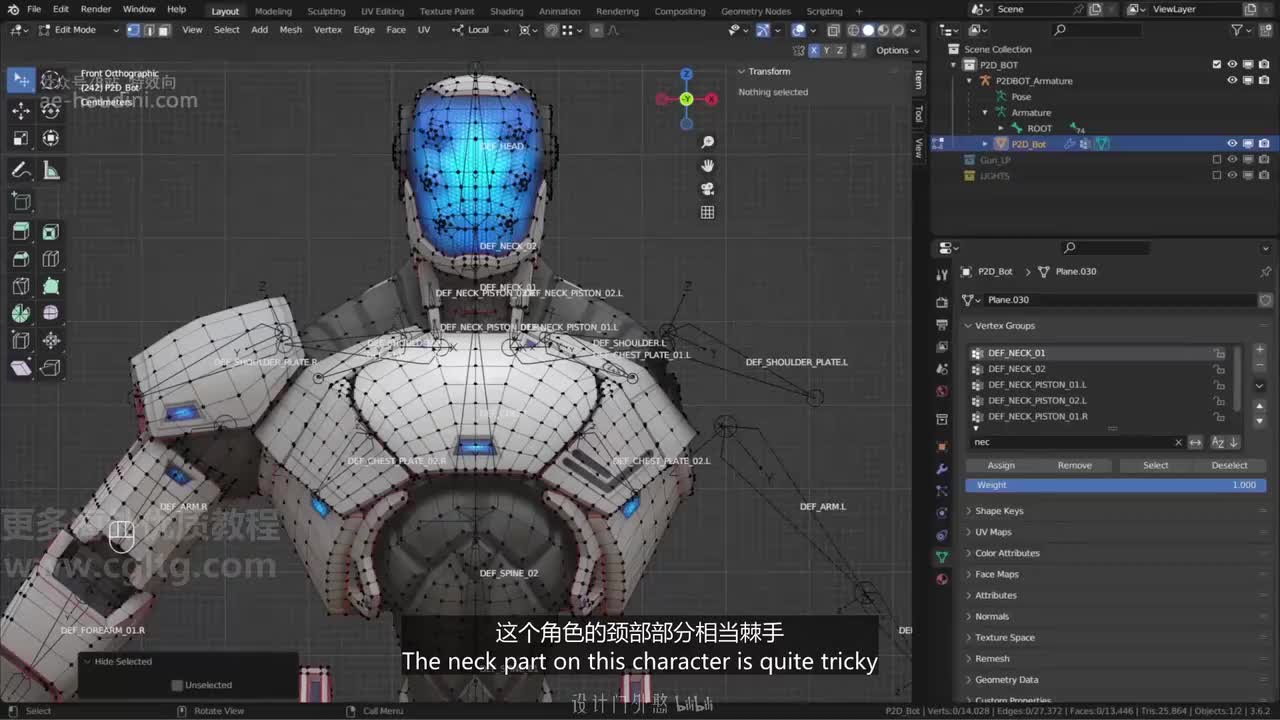
Task: Choose the Knife tool
Action: point(21,287)
